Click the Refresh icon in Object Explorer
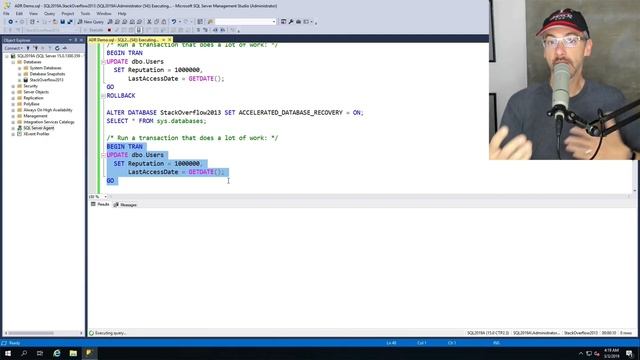This screenshot has width=640, height=360. [57, 48]
